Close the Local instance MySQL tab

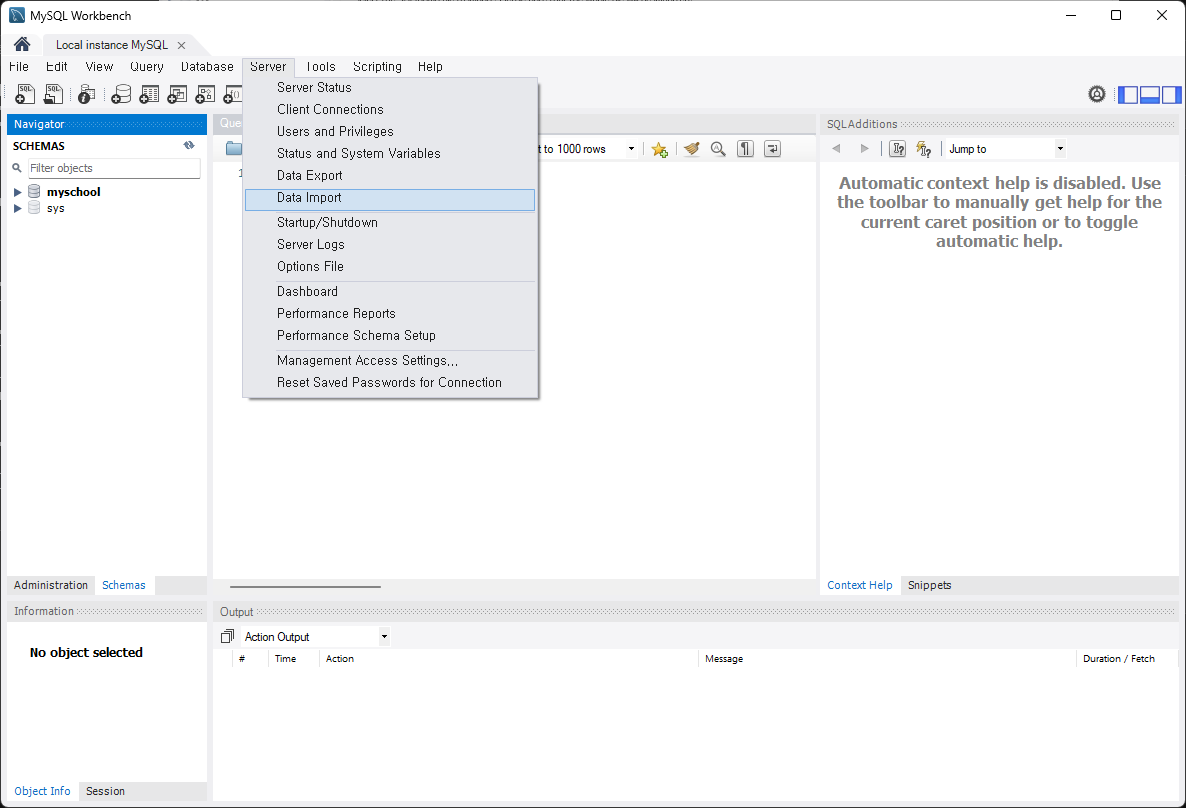click(x=182, y=45)
